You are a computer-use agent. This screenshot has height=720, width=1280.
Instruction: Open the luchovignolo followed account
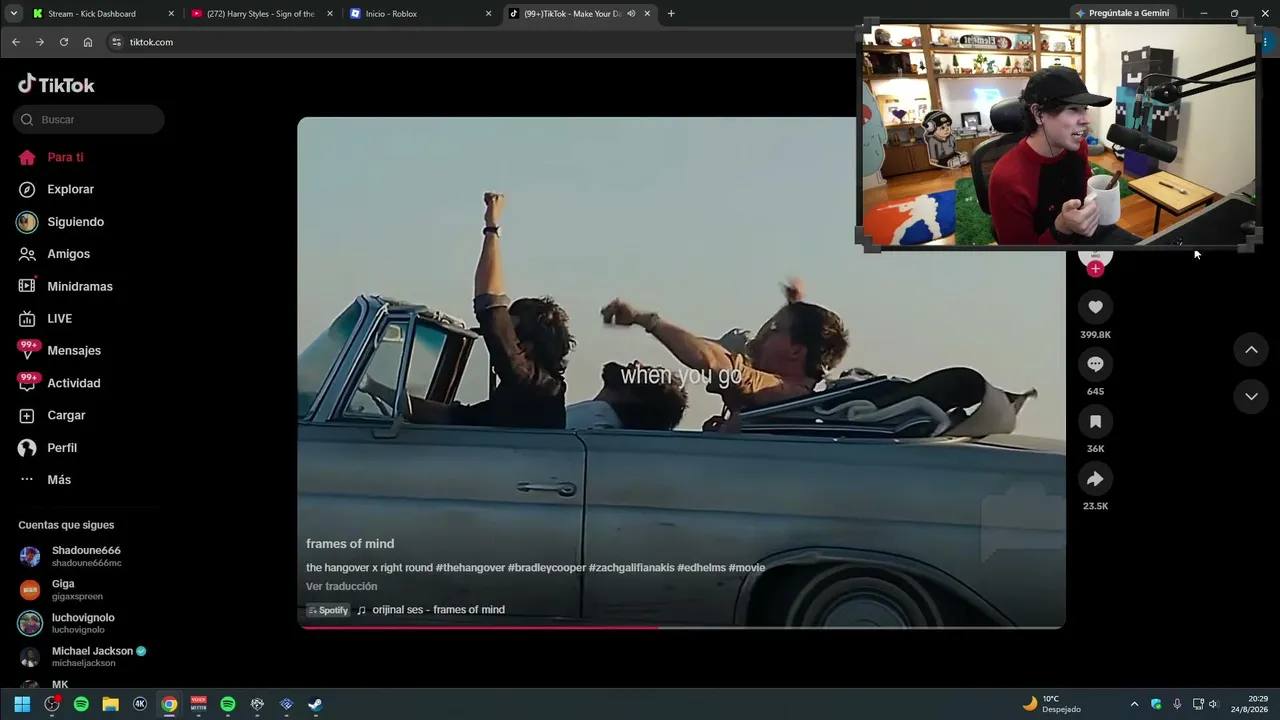pyautogui.click(x=83, y=623)
